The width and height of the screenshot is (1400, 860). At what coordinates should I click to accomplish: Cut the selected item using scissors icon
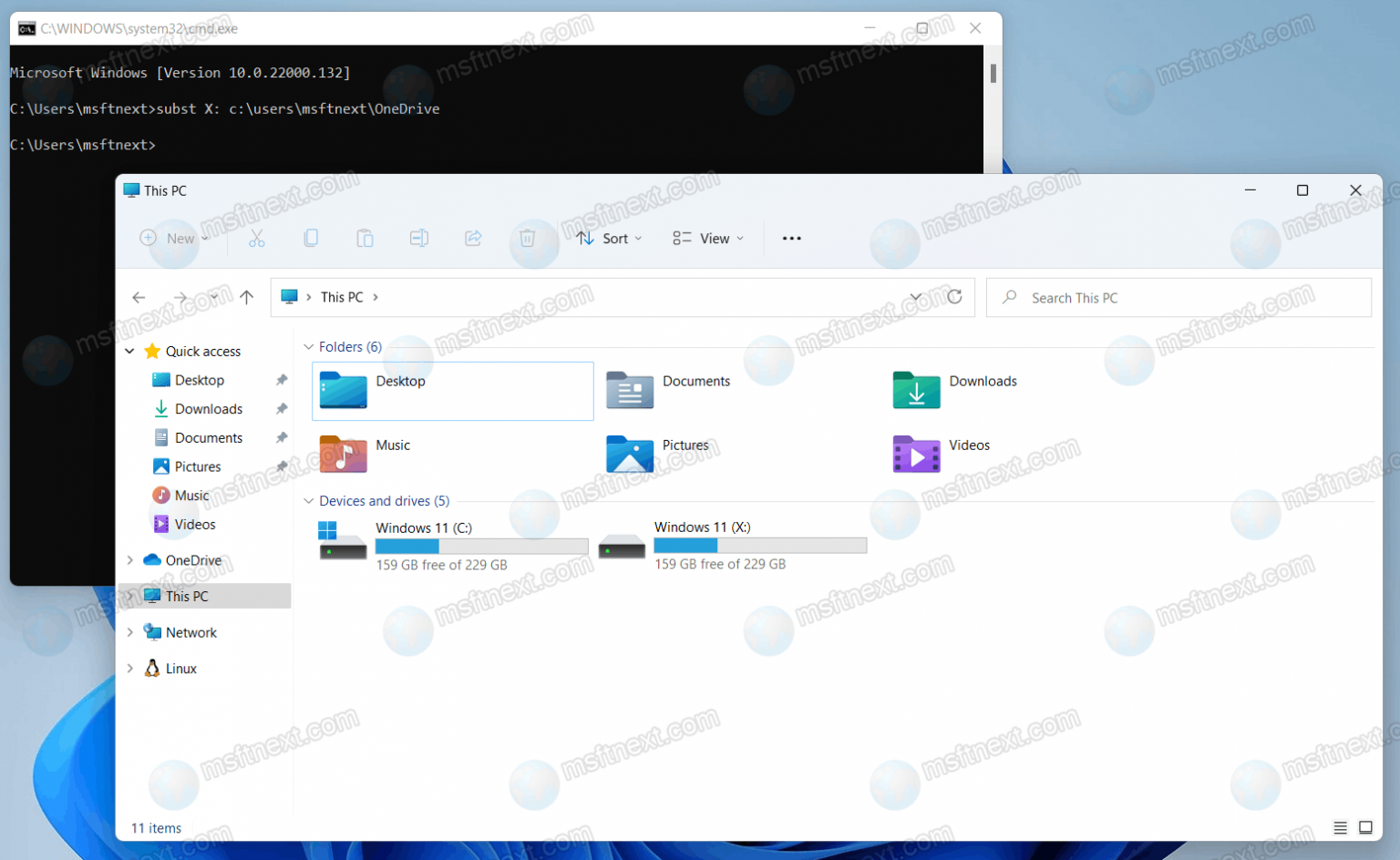coord(256,238)
